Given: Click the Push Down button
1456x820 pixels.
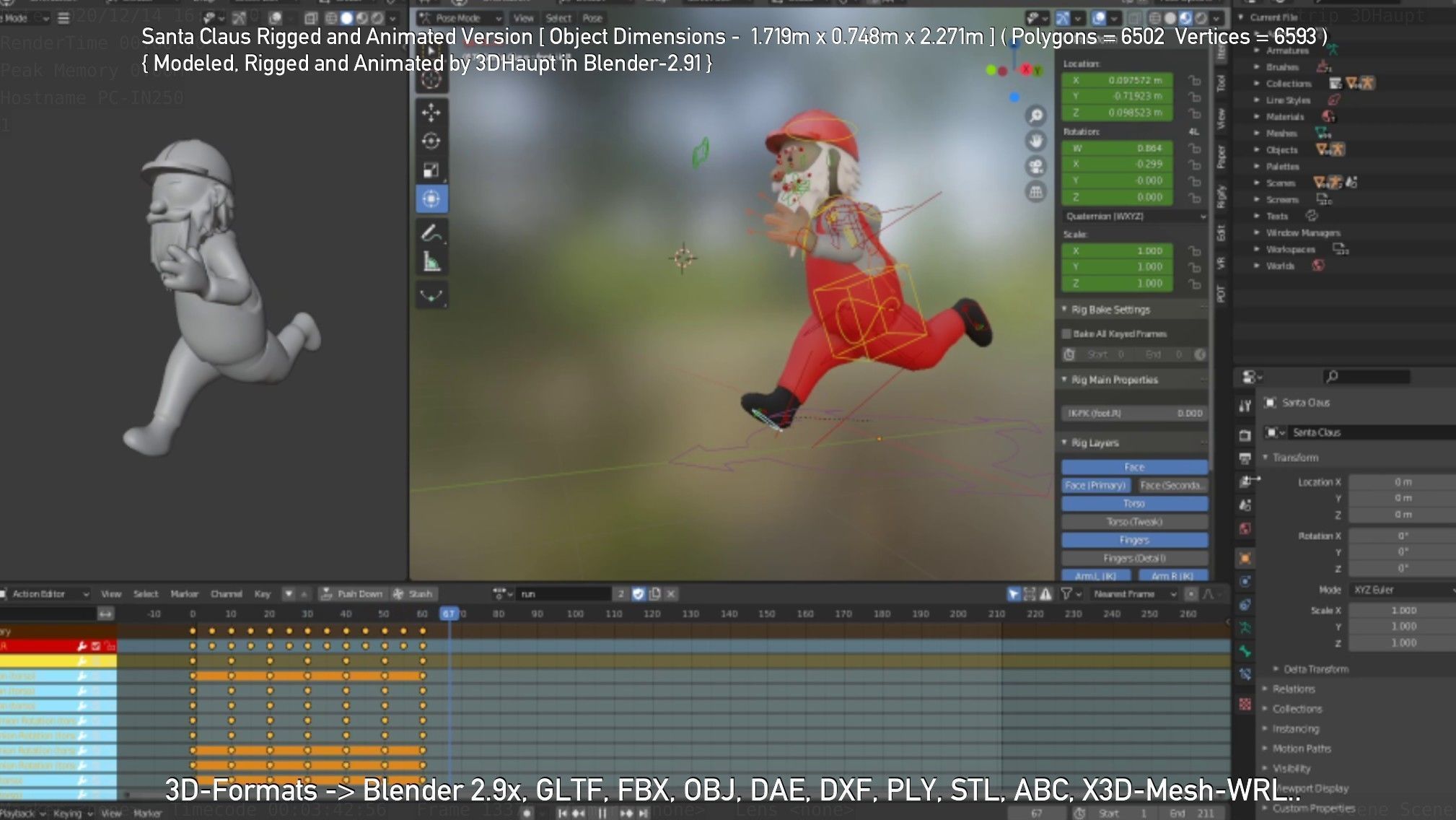Looking at the screenshot, I should click(352, 593).
